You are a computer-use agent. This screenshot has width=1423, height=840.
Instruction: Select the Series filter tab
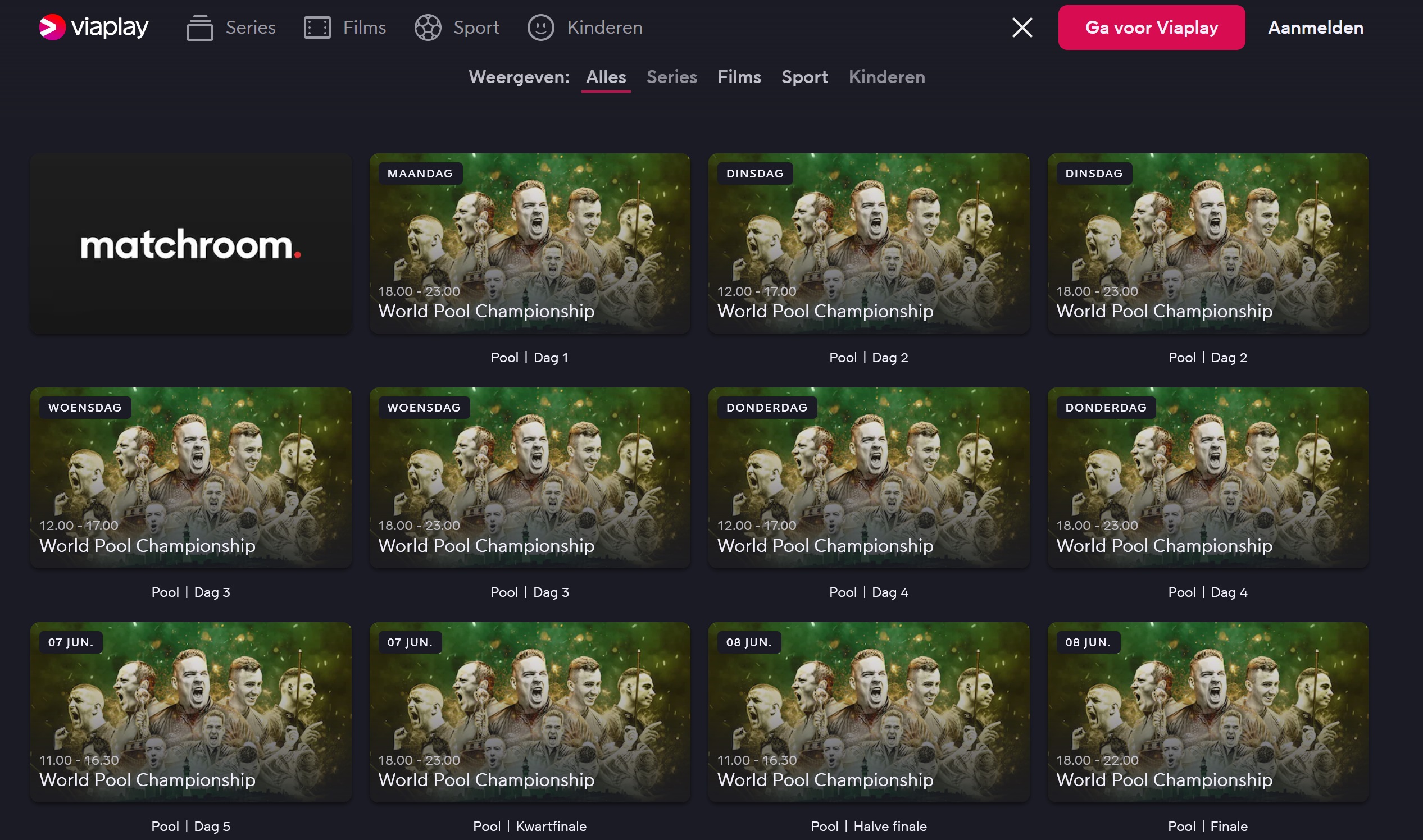point(671,77)
